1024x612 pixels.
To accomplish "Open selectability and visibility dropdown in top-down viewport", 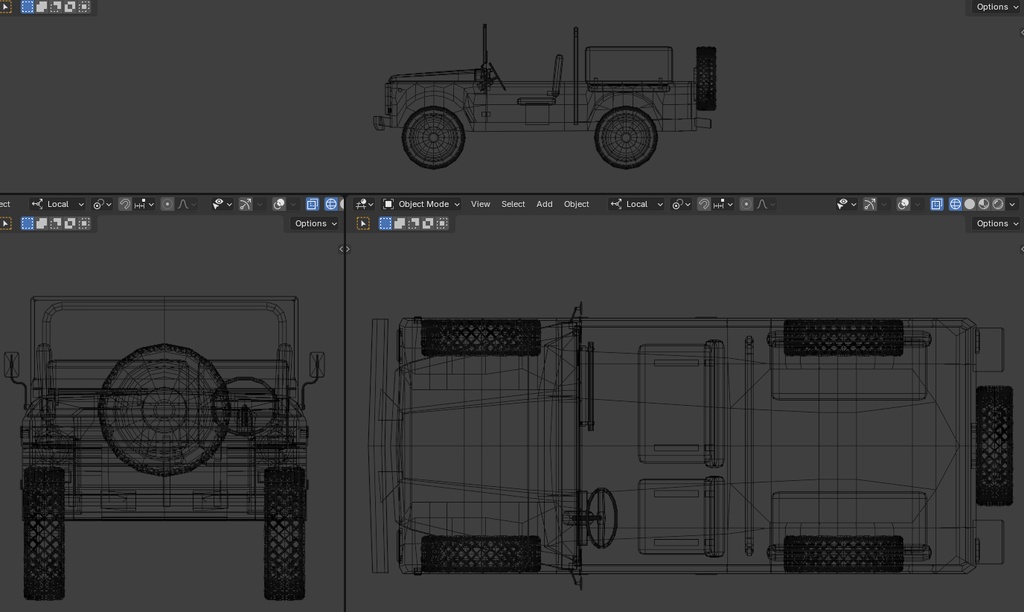I will pos(846,204).
